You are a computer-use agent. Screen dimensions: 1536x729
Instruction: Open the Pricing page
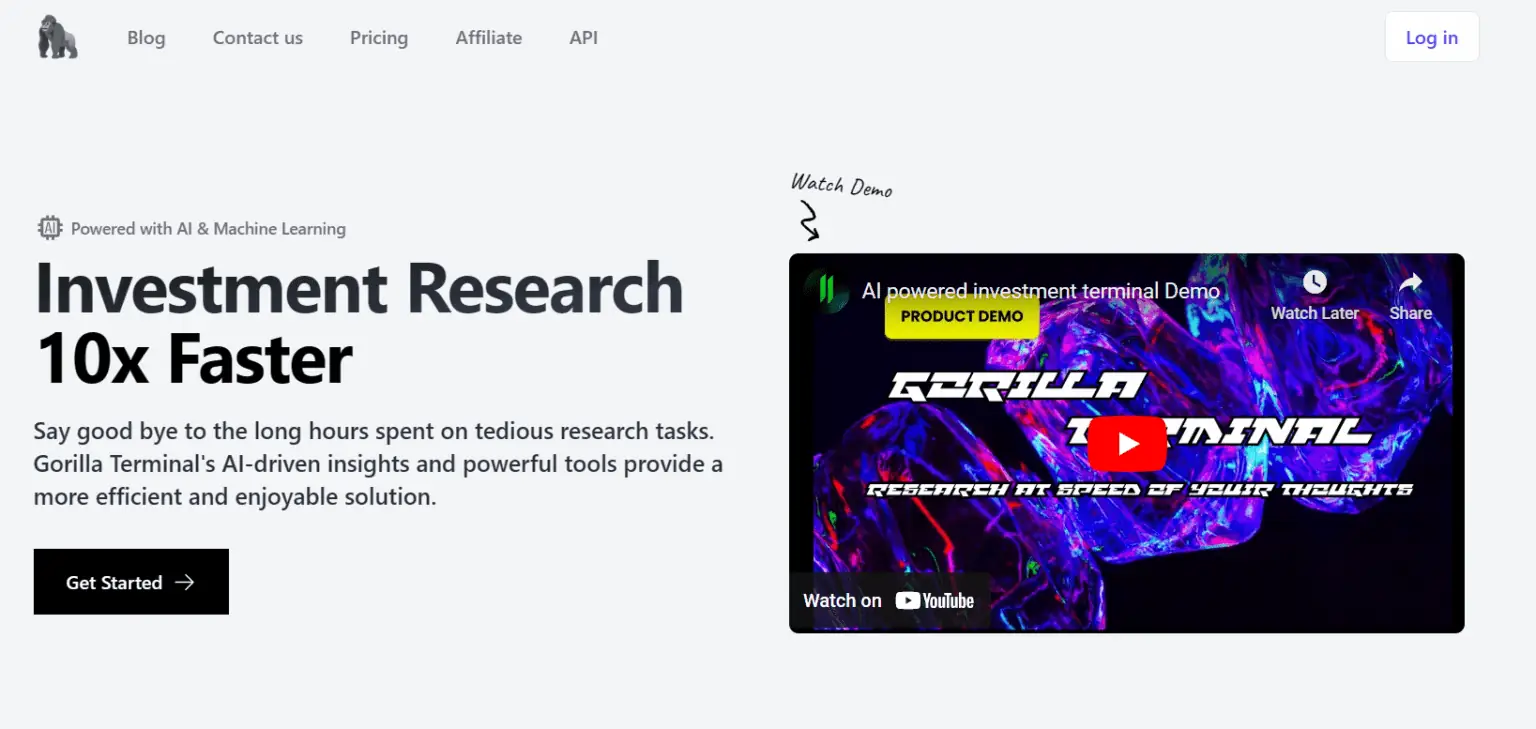(x=379, y=38)
